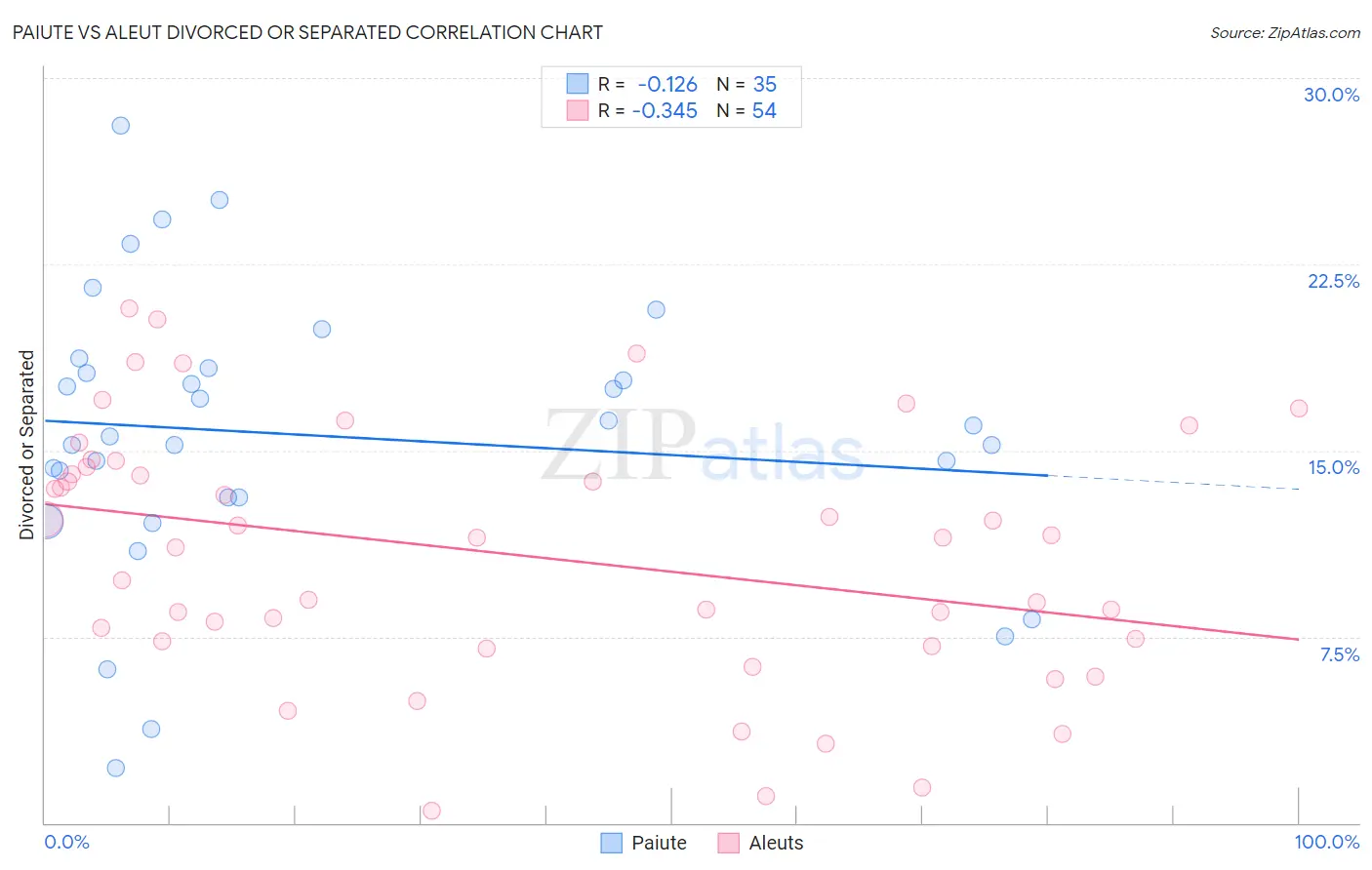Screen dimensions: 1372x870
Task: Click the pink Aleuts trend line
Action: (x=671, y=571)
